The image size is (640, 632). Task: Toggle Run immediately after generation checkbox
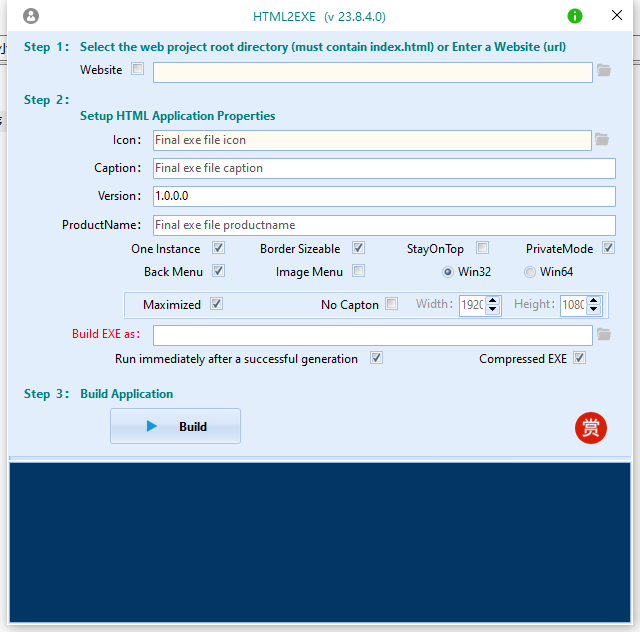tap(376, 358)
